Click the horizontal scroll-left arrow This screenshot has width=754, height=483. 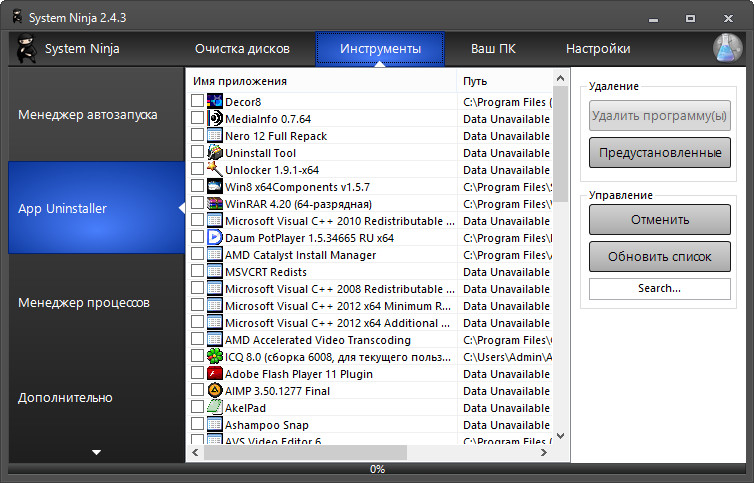coord(195,452)
